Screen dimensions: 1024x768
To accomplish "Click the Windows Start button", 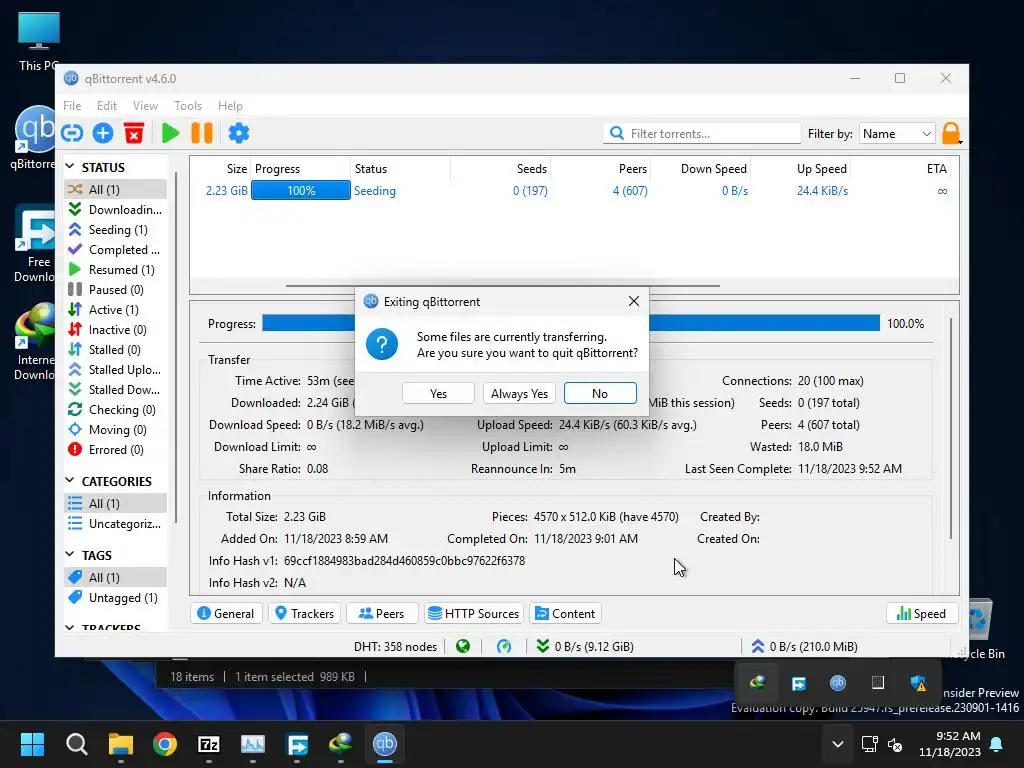I will (32, 744).
